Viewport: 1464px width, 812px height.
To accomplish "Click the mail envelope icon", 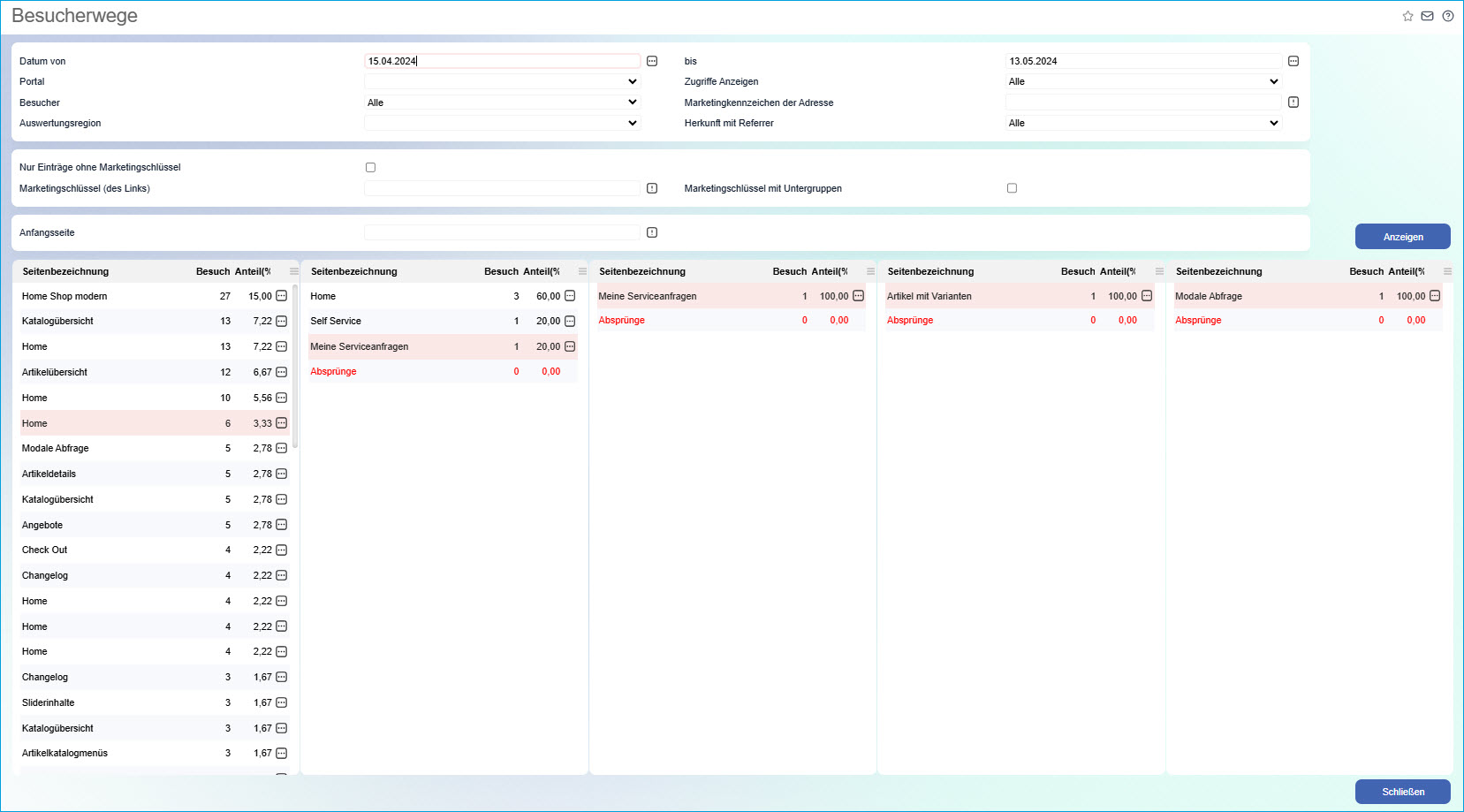I will 1427,16.
